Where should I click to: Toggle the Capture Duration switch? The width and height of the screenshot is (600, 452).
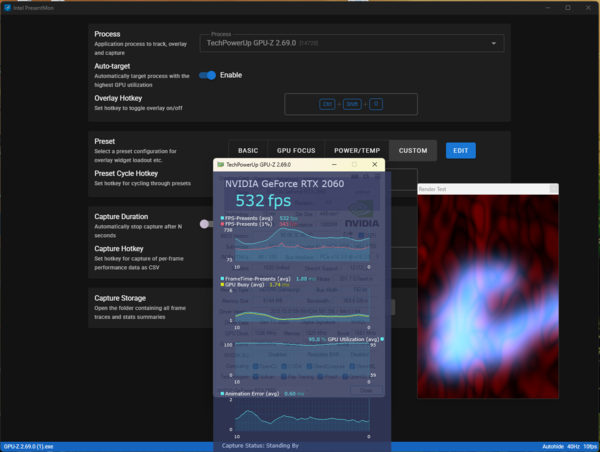pyautogui.click(x=206, y=224)
